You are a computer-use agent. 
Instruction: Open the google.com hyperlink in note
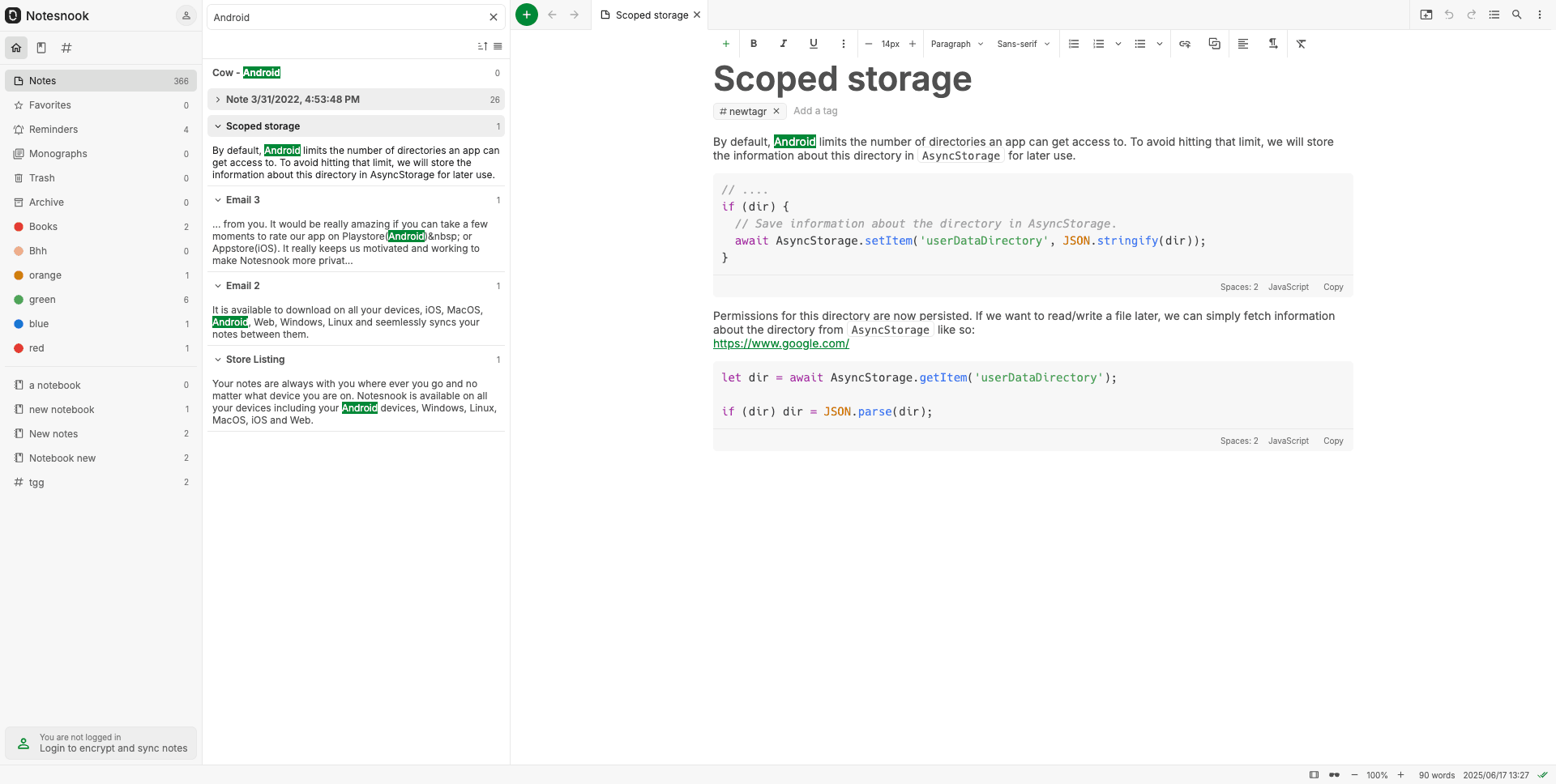(x=781, y=343)
